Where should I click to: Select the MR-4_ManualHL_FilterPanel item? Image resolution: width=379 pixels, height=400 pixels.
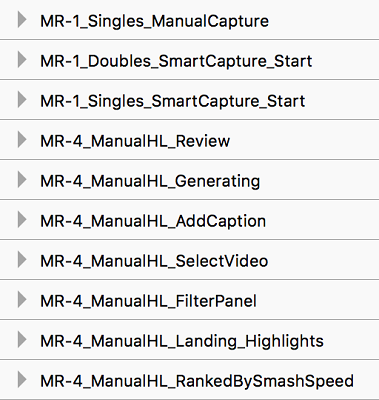(x=189, y=300)
